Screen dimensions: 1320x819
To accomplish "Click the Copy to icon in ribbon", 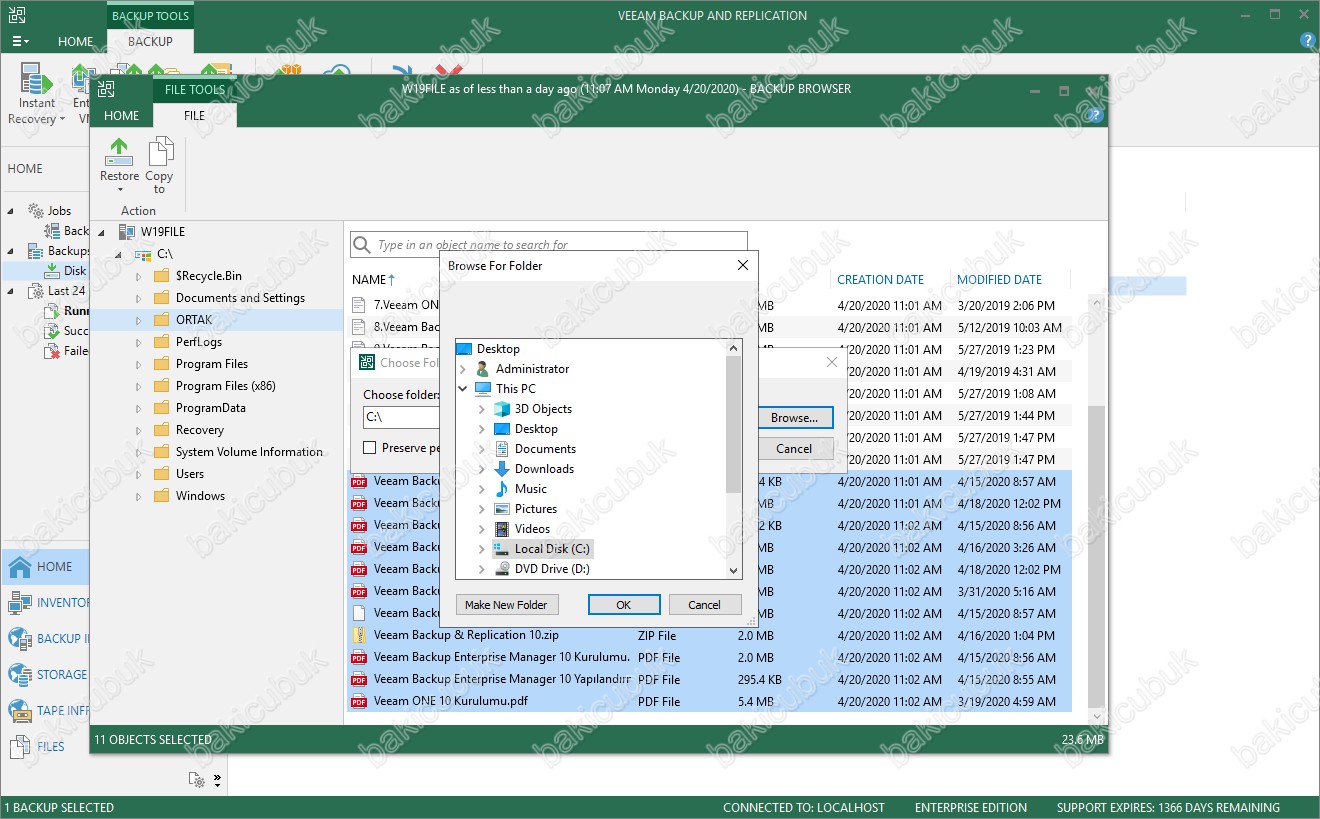I will point(160,153).
